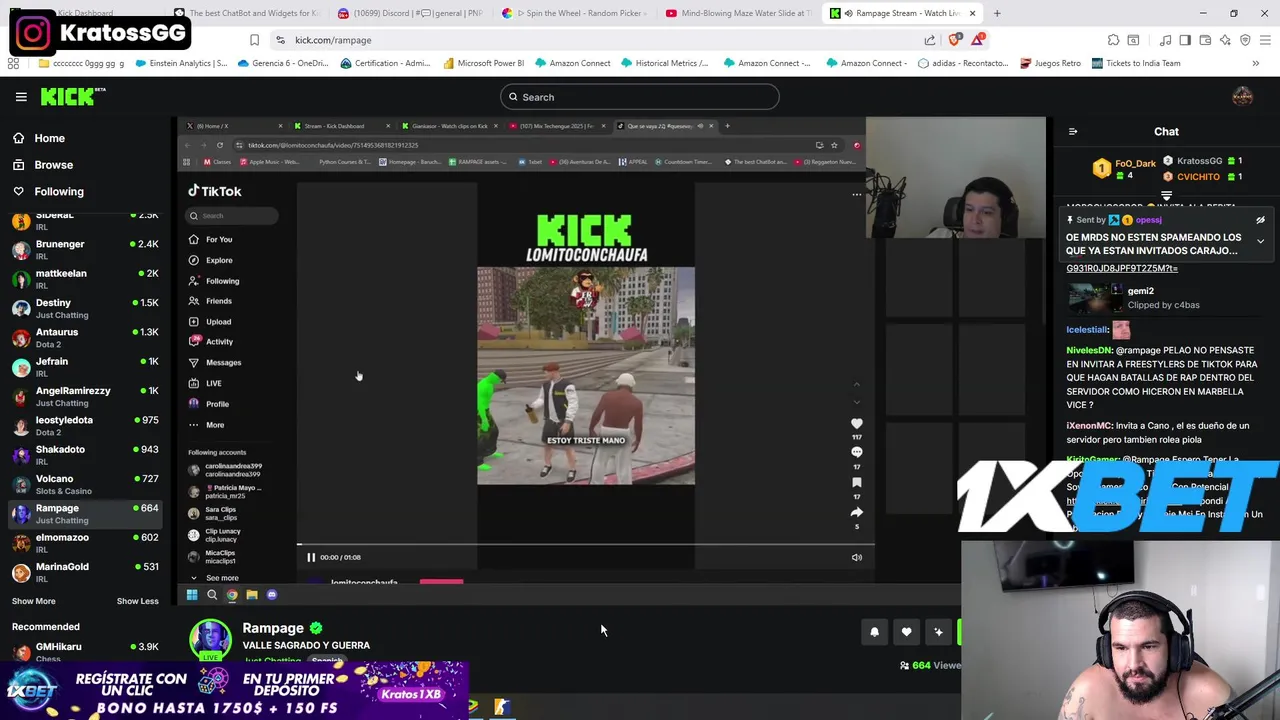Expand following list with Show More
Image resolution: width=1280 pixels, height=720 pixels.
(34, 601)
